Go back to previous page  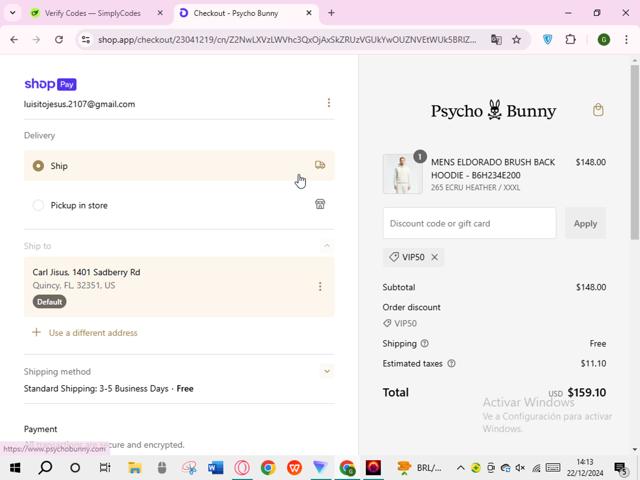click(14, 40)
